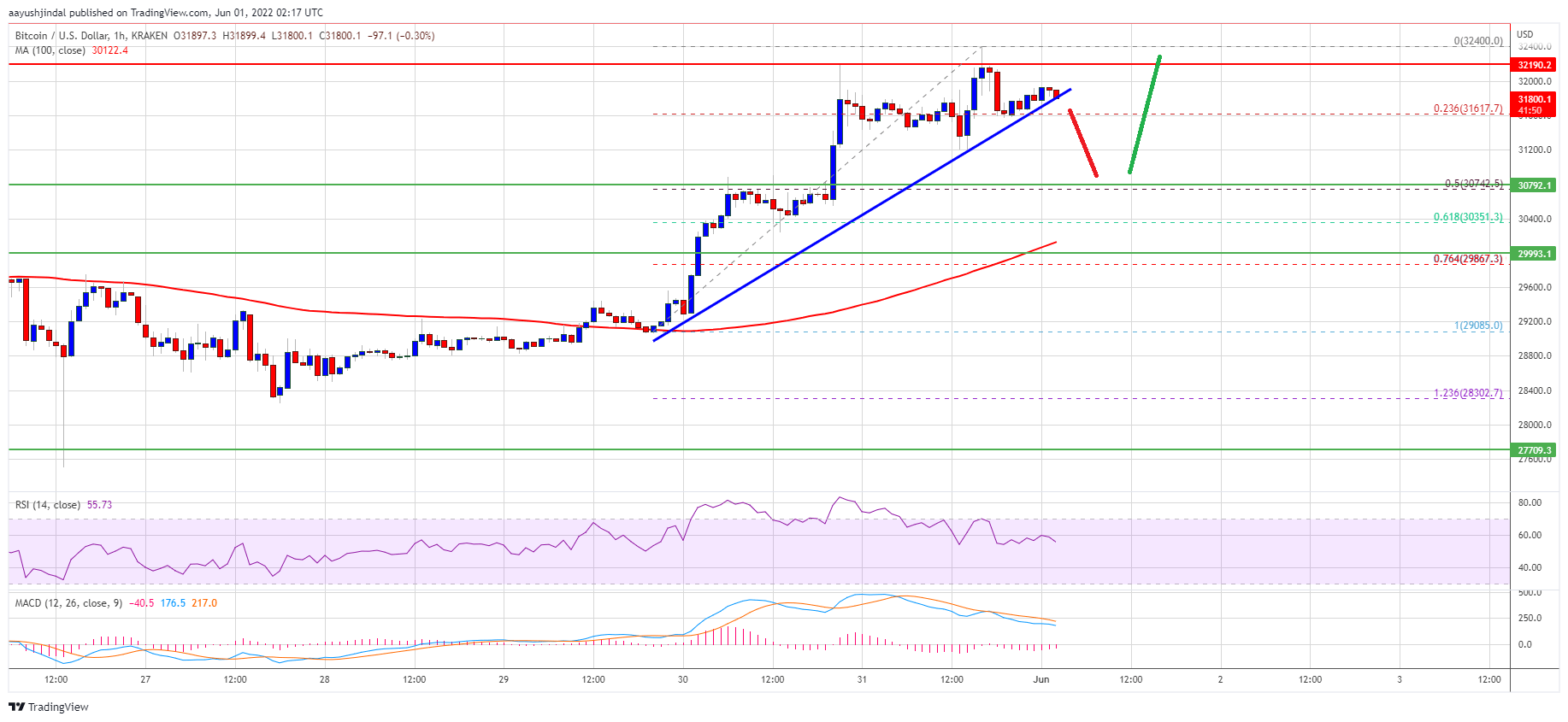Select the Fib label 0.236(31617.7)
Viewport: 1568px width, 722px height.
(x=1468, y=109)
